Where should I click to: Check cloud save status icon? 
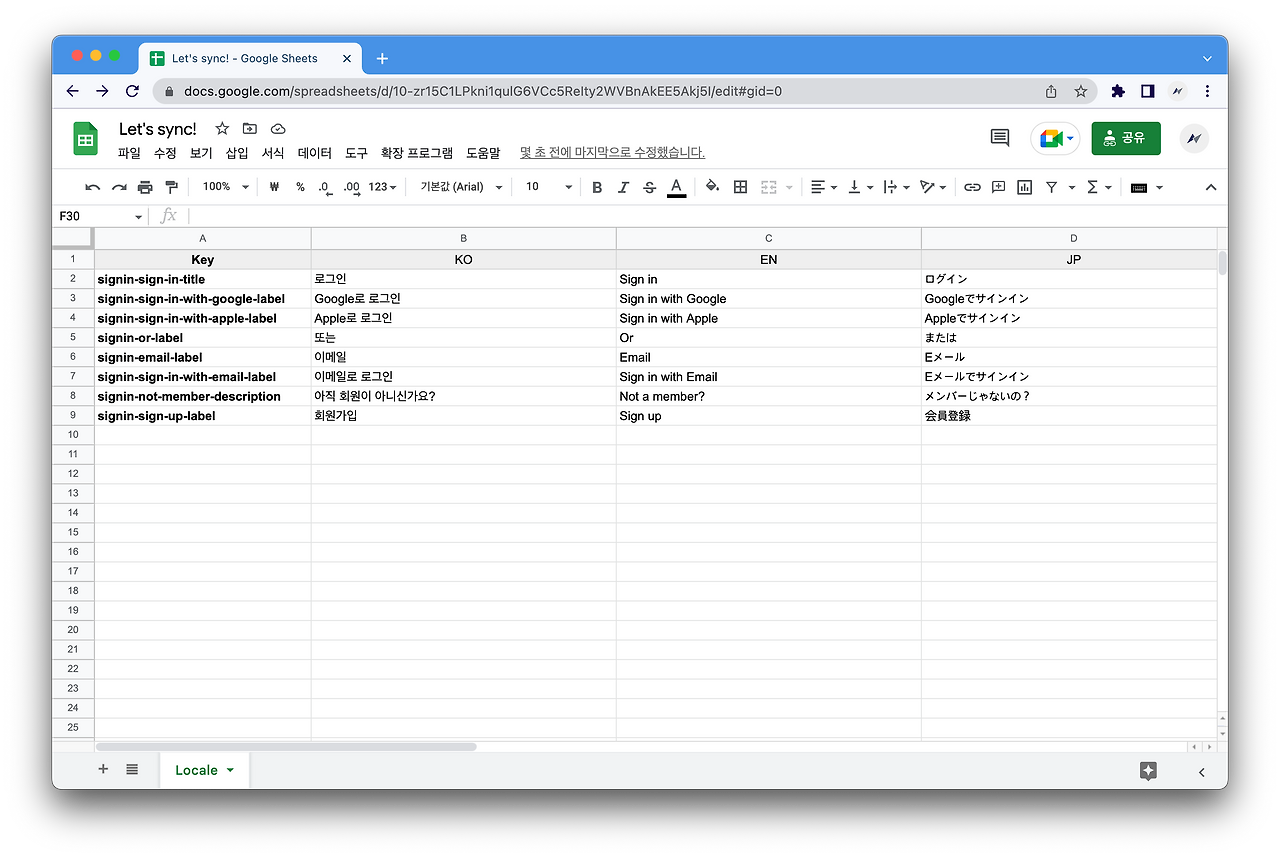[x=278, y=129]
